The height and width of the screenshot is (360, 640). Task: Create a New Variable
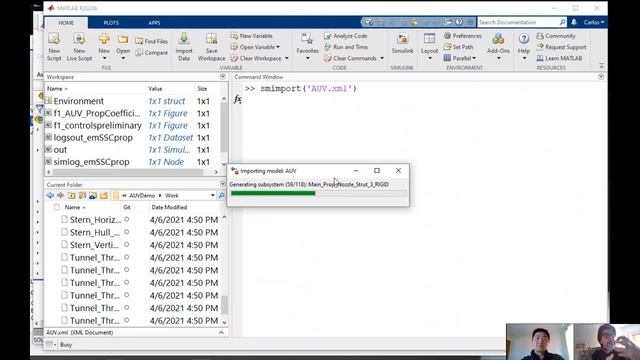click(251, 36)
